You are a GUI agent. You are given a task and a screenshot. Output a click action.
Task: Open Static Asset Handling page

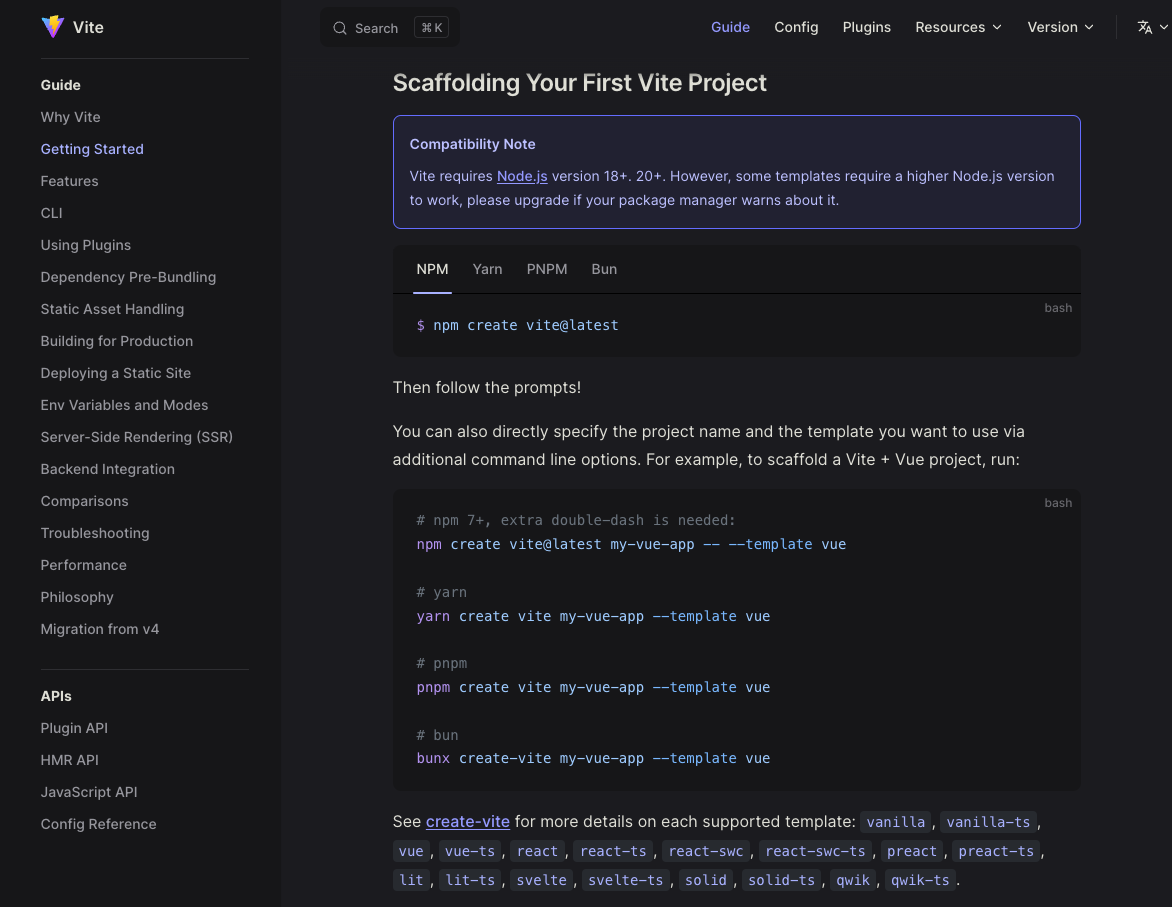[112, 310]
